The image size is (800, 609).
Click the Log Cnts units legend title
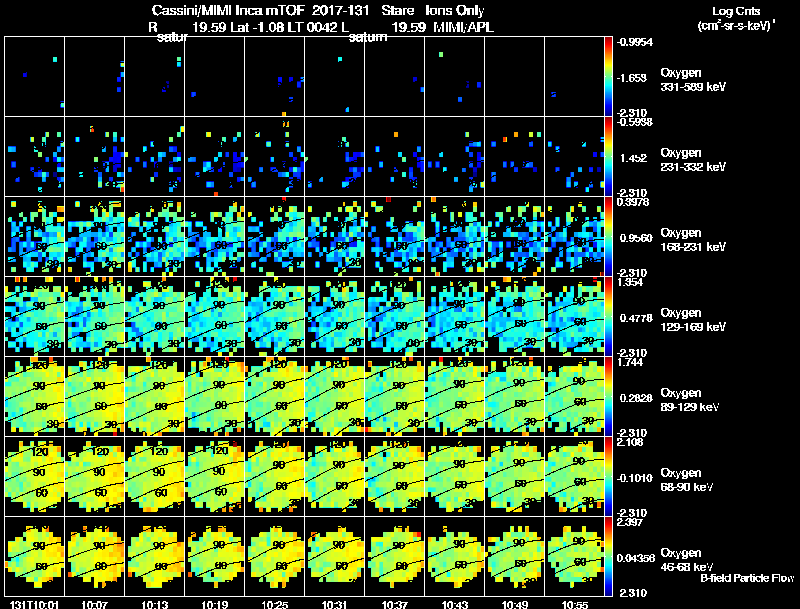736,18
